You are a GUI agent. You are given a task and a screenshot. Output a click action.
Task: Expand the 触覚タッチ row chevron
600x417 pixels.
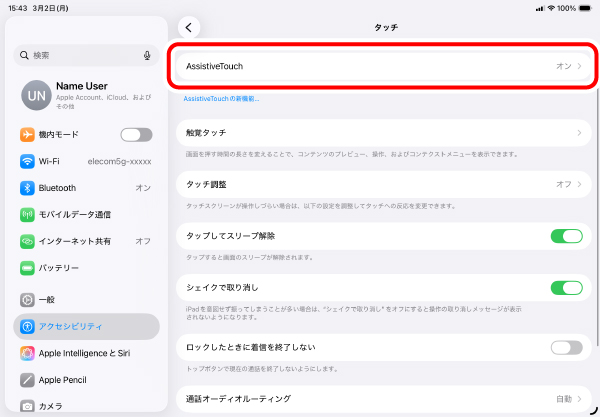point(579,133)
